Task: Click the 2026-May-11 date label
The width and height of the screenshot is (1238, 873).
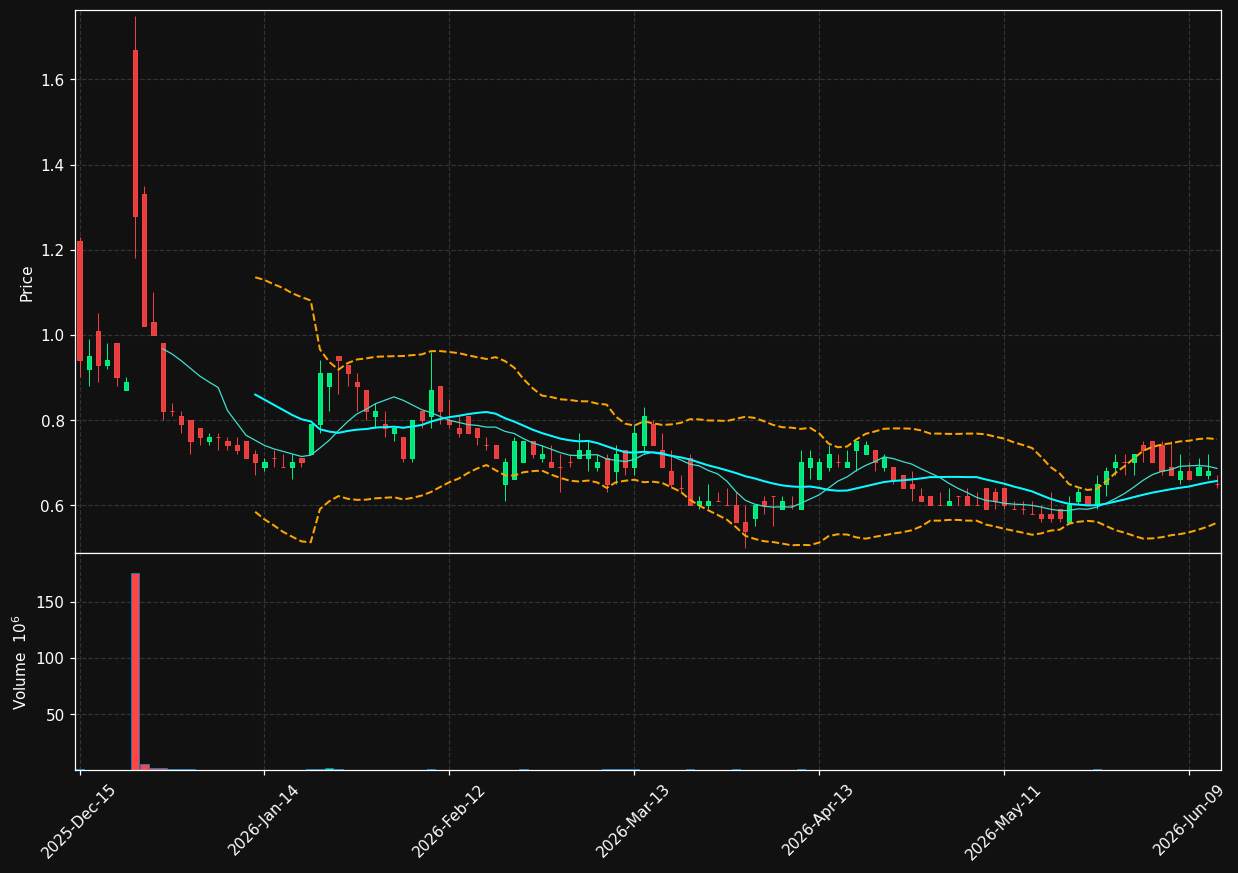Action: (1003, 821)
